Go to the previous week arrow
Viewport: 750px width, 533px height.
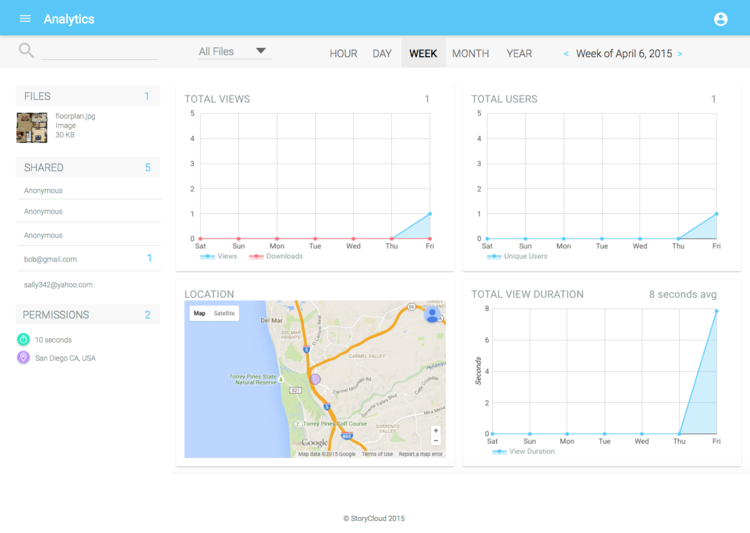(x=566, y=54)
